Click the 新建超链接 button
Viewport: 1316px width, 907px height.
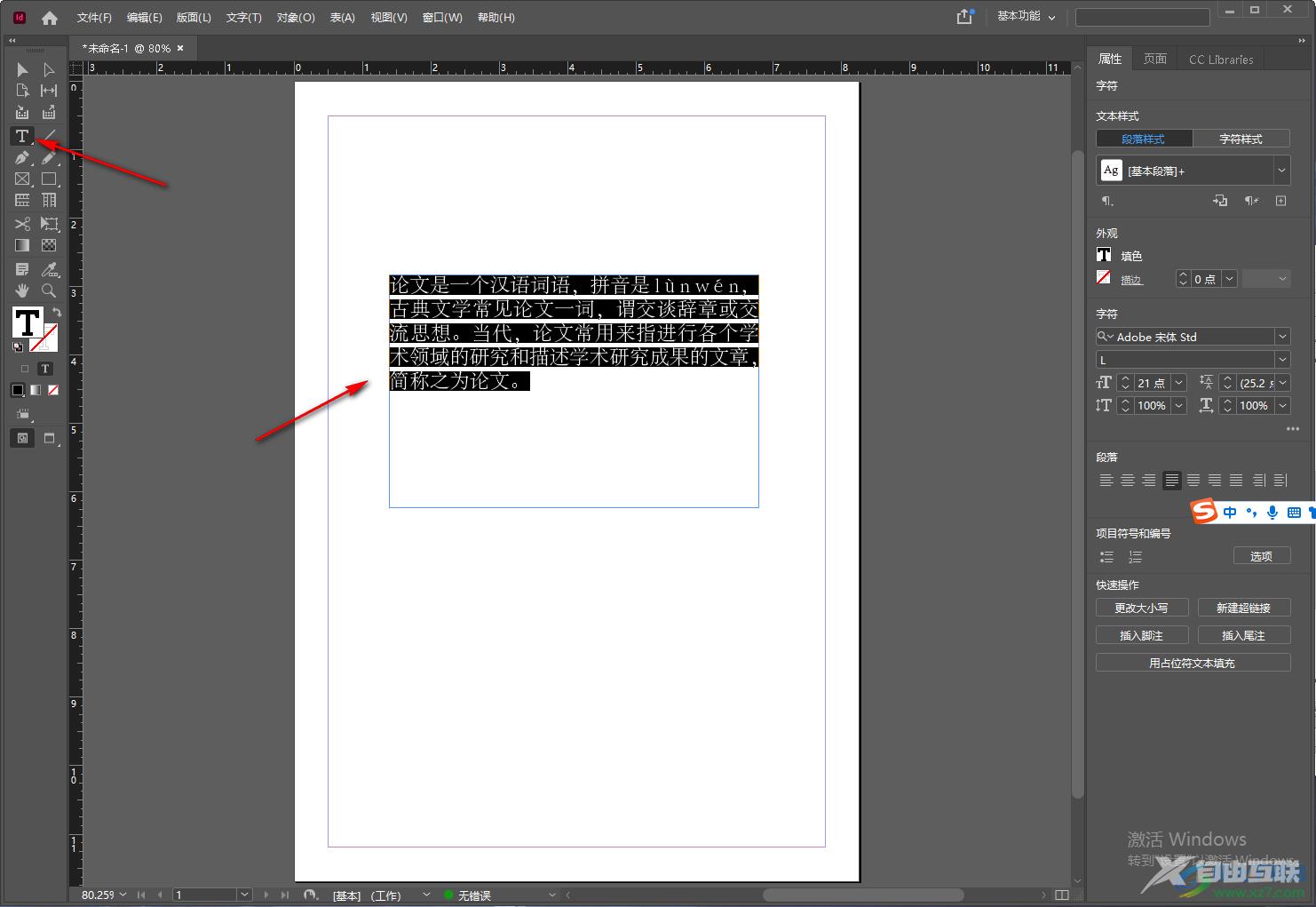1244,608
